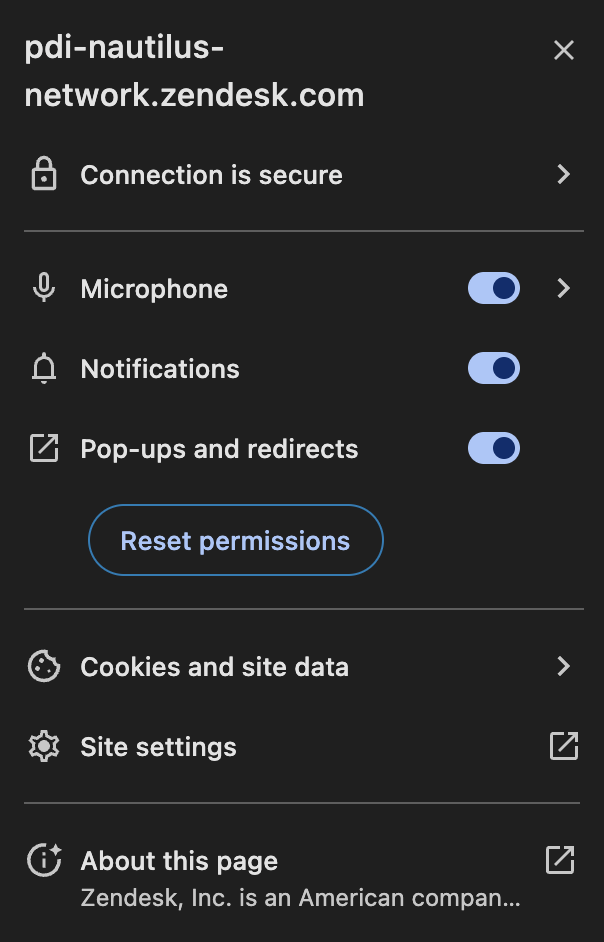Click the padlock icon beside Connection is secure
This screenshot has width=604, height=942.
44,174
